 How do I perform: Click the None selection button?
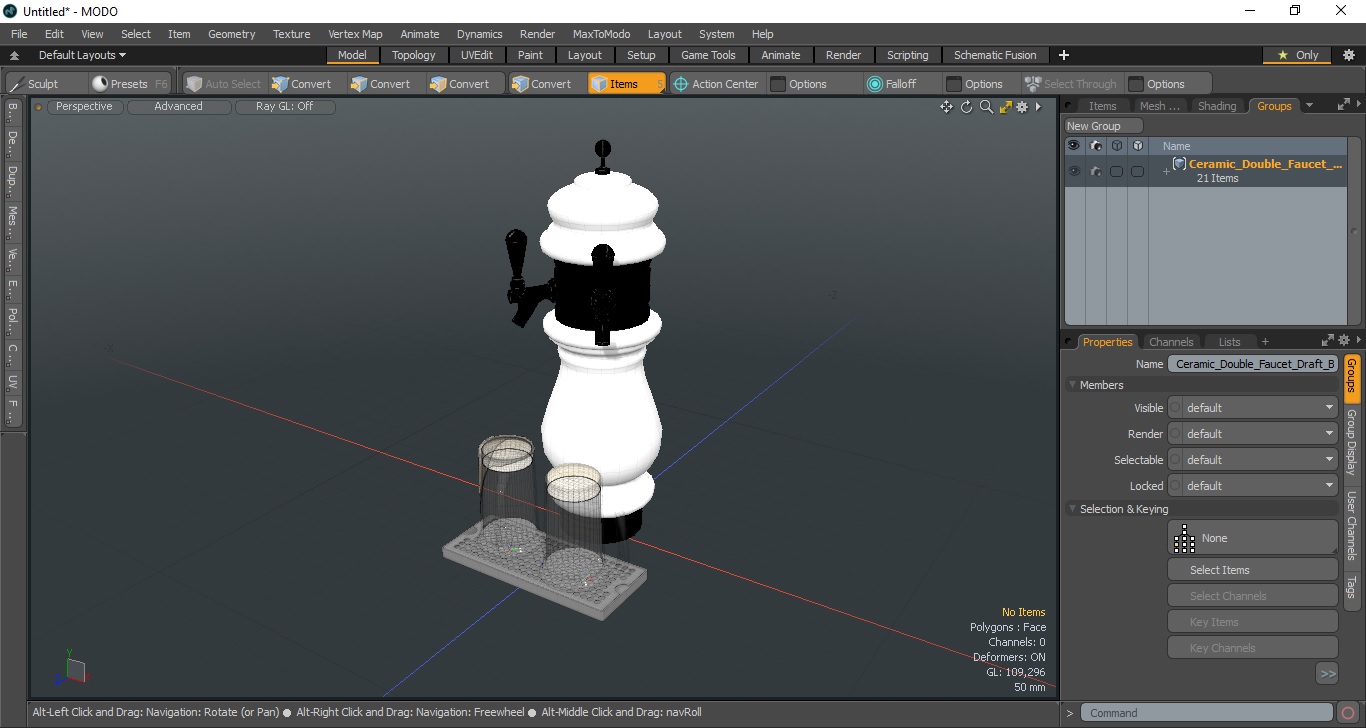pyautogui.click(x=1252, y=538)
